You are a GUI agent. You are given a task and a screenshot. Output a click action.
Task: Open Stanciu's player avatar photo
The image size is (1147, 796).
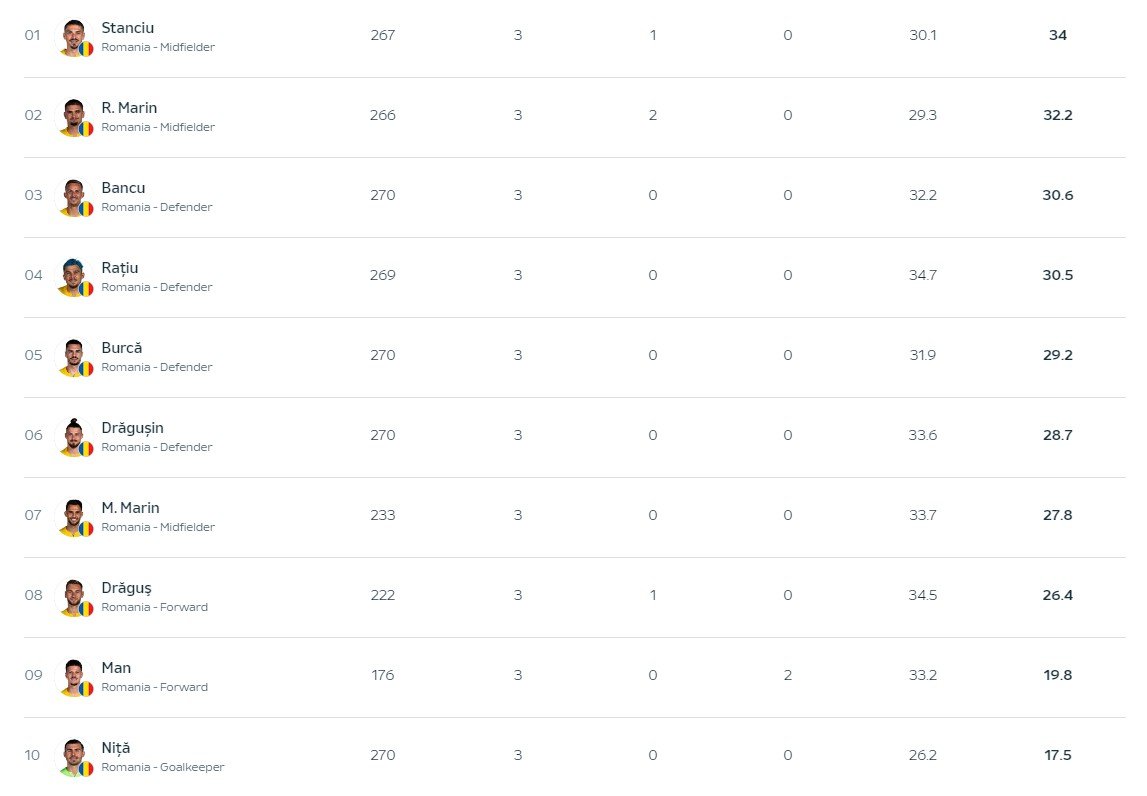[x=74, y=37]
